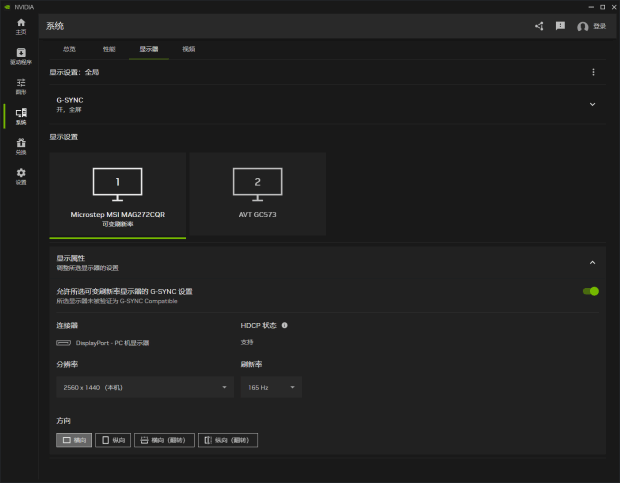Click the HDCP status label
Viewport: 620px width, 483px height.
[x=259, y=325]
